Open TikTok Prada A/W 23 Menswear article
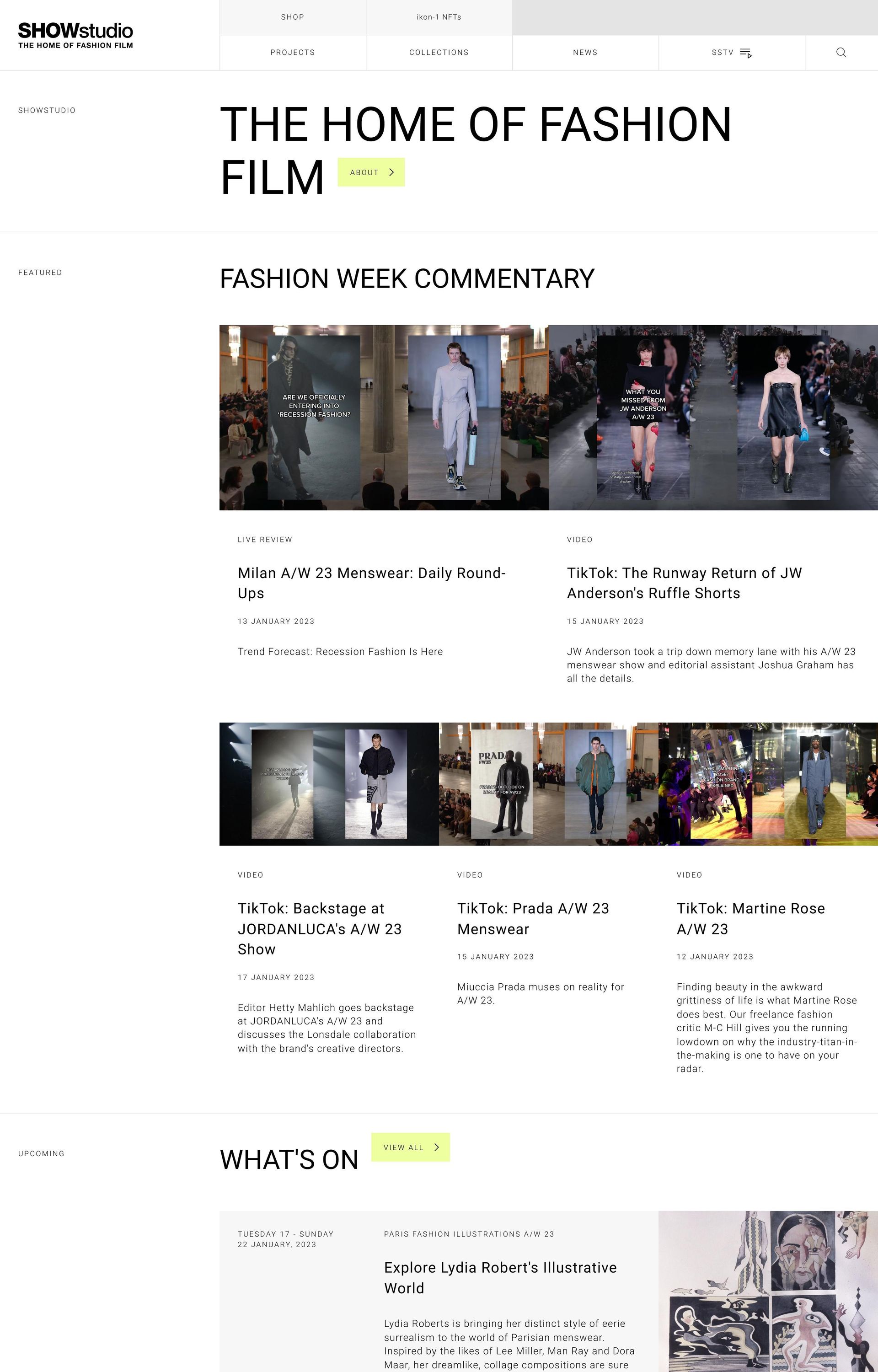878x1372 pixels. click(533, 918)
